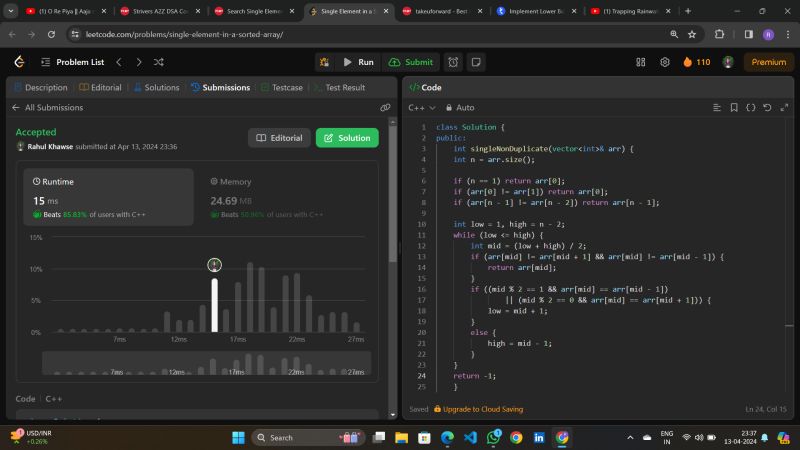Go to previous problem arrow
Viewport: 800px width, 450px height.
click(119, 62)
